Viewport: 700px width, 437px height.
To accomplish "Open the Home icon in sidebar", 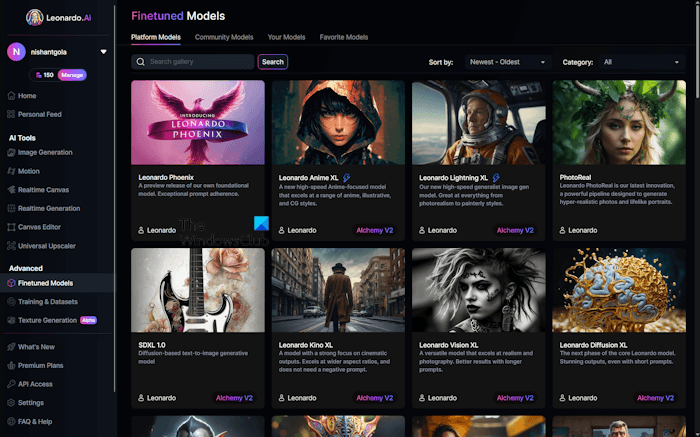I will pos(11,96).
